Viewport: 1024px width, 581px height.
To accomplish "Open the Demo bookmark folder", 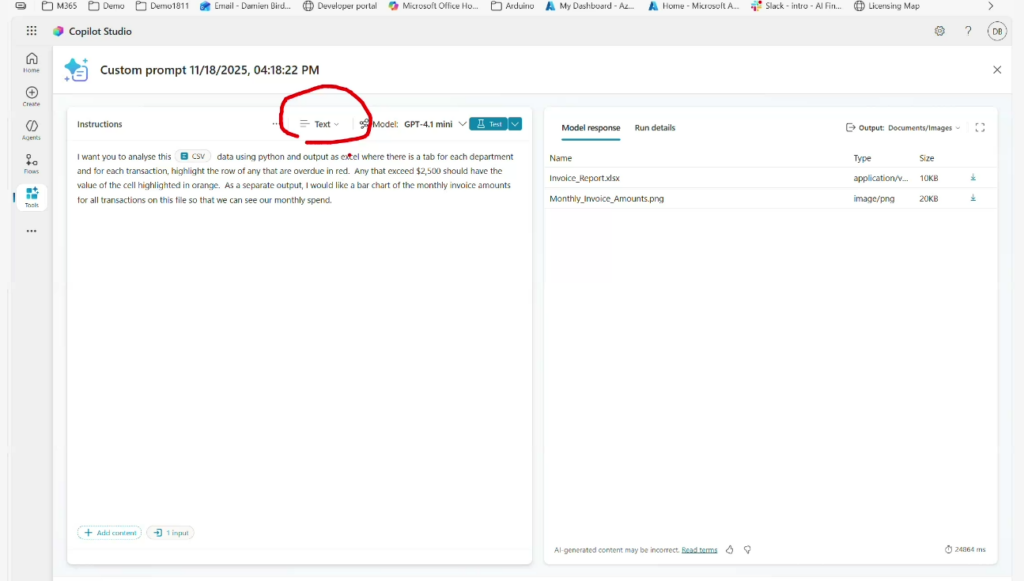I will 106,6.
